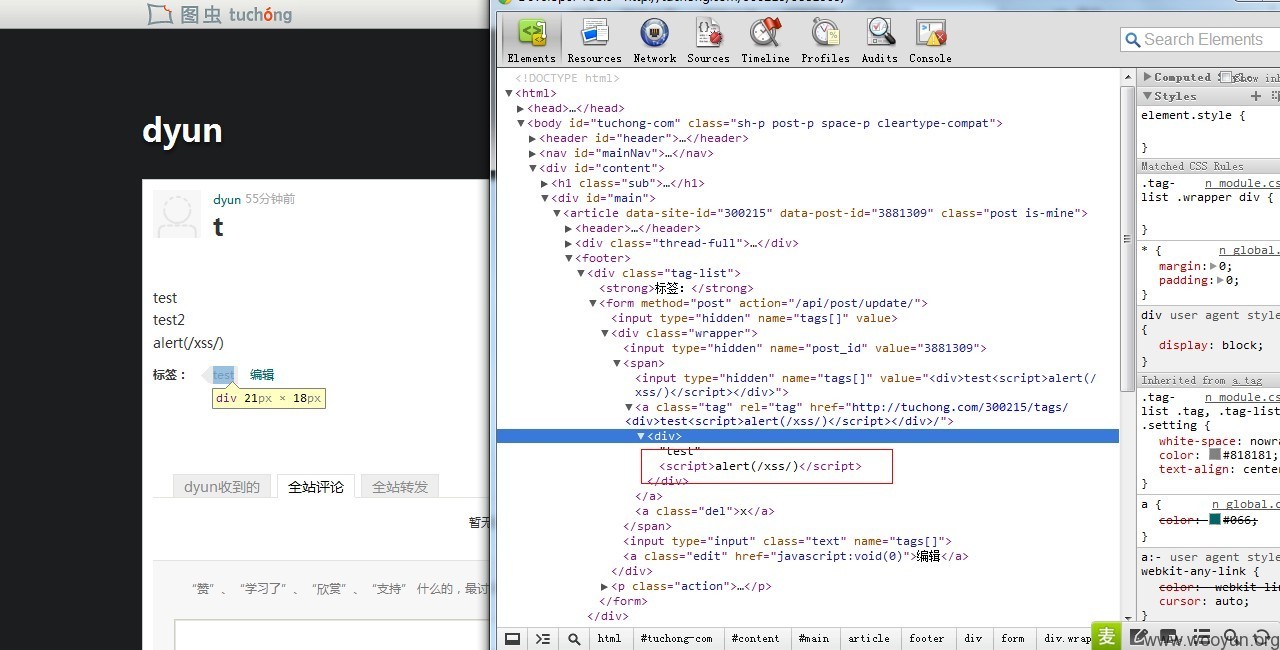Switch to the 全站转发 tab
Screen dimensions: 1280x650
pos(400,487)
